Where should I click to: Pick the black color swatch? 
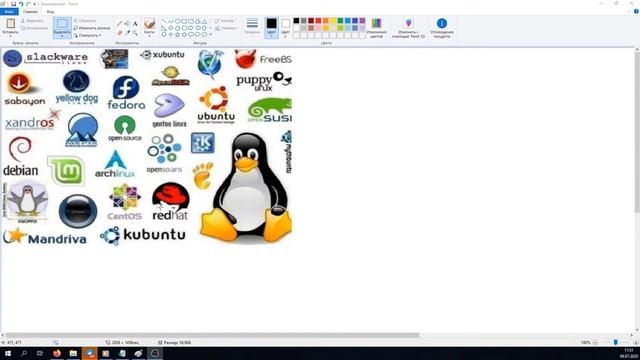(x=296, y=20)
